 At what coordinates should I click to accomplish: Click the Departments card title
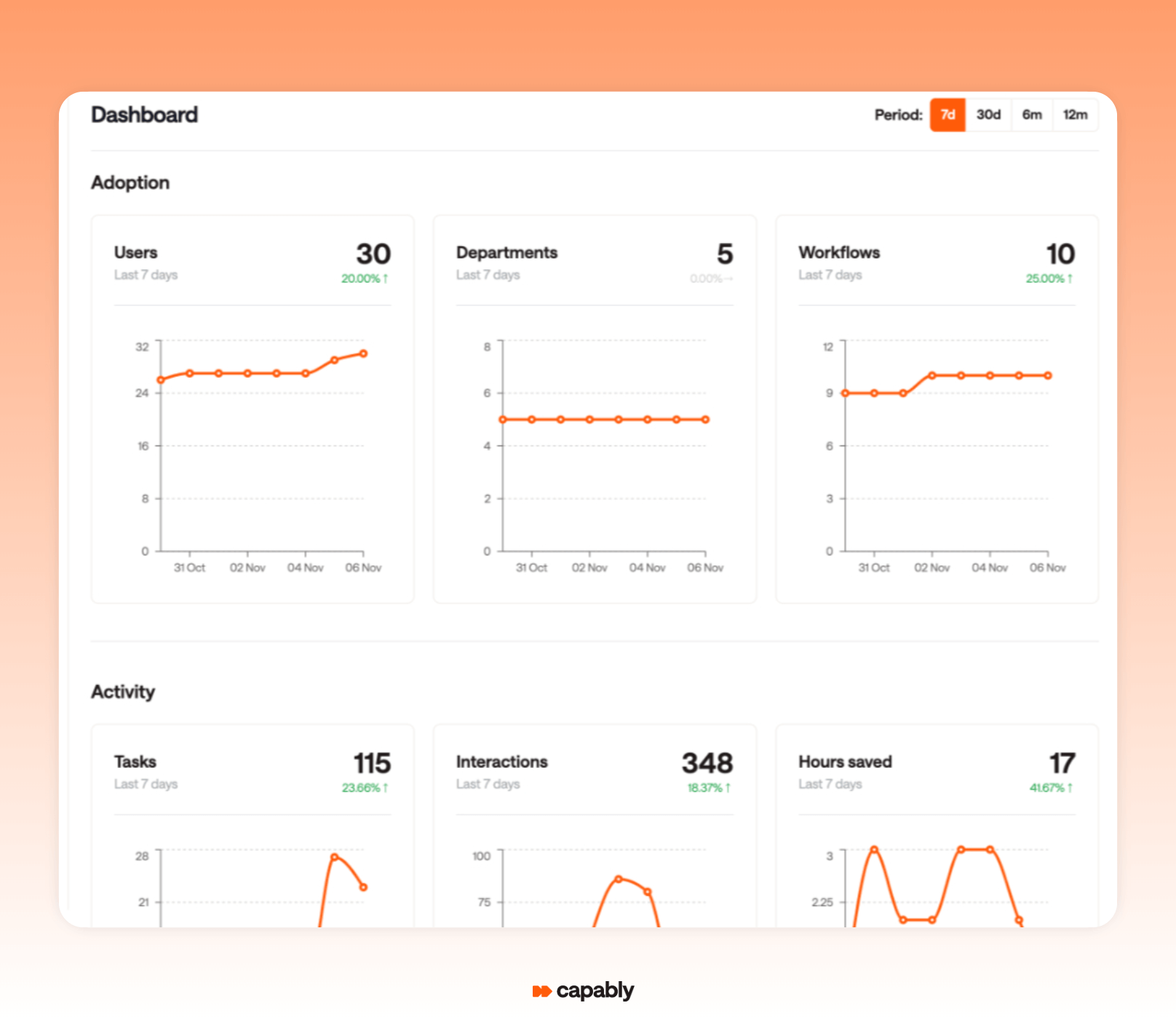coord(506,253)
